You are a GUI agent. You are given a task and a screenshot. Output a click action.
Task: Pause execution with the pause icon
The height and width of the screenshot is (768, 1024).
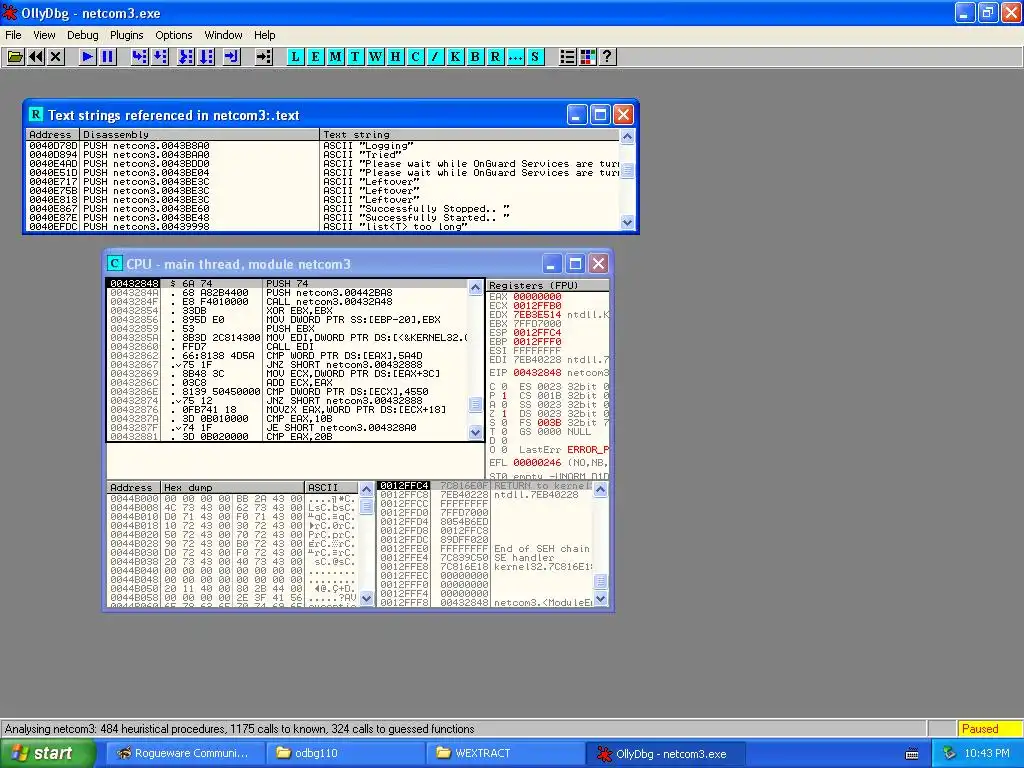pyautogui.click(x=107, y=57)
